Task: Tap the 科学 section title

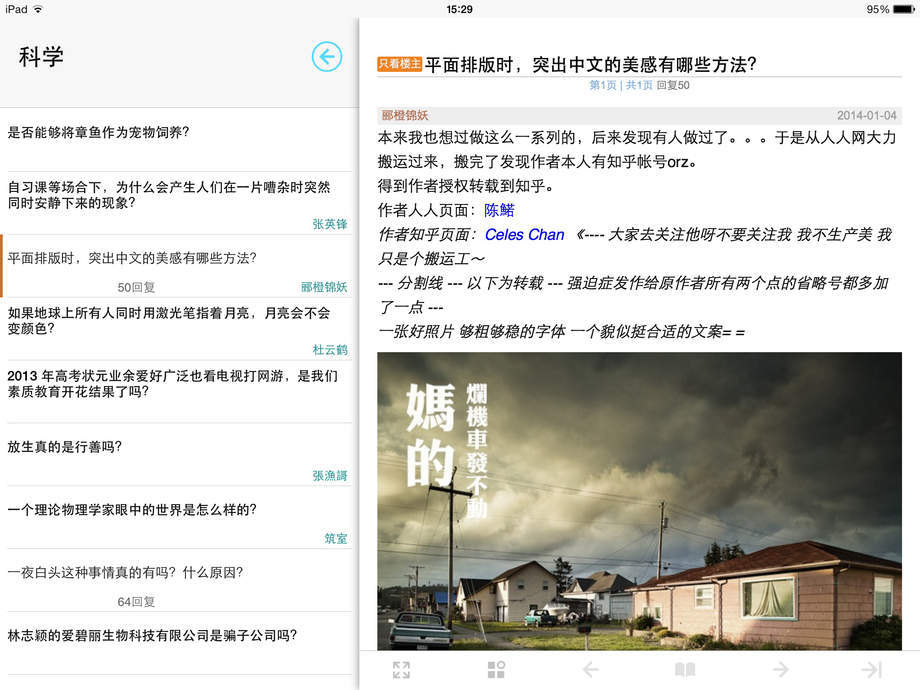Action: point(41,57)
